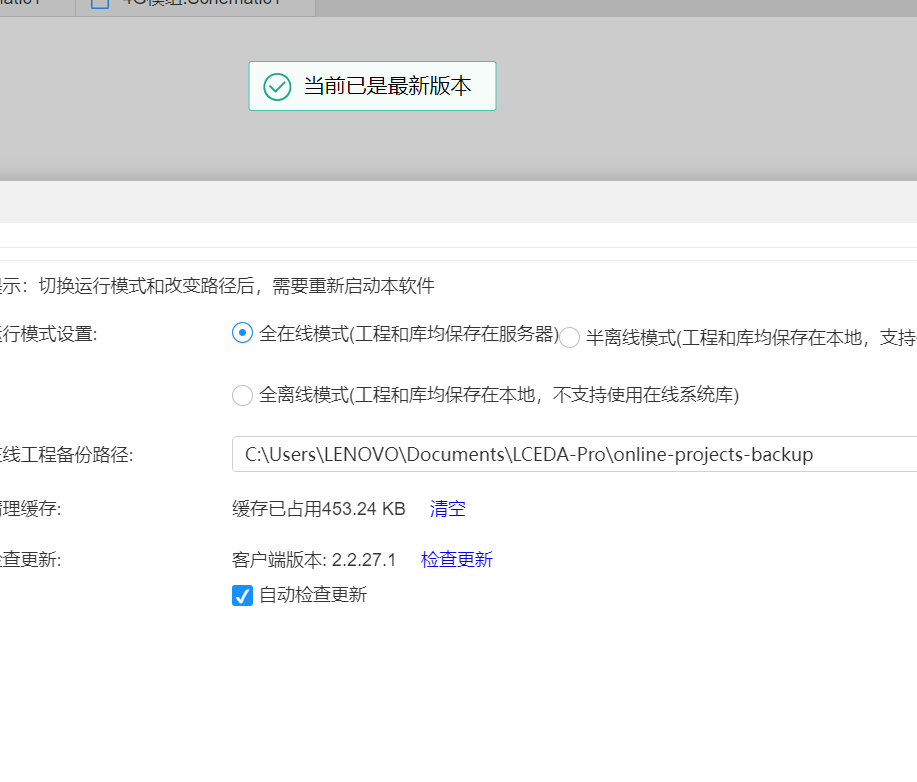Select the 全离线模式 radio button
Screen dimensions: 917x782
point(242,395)
